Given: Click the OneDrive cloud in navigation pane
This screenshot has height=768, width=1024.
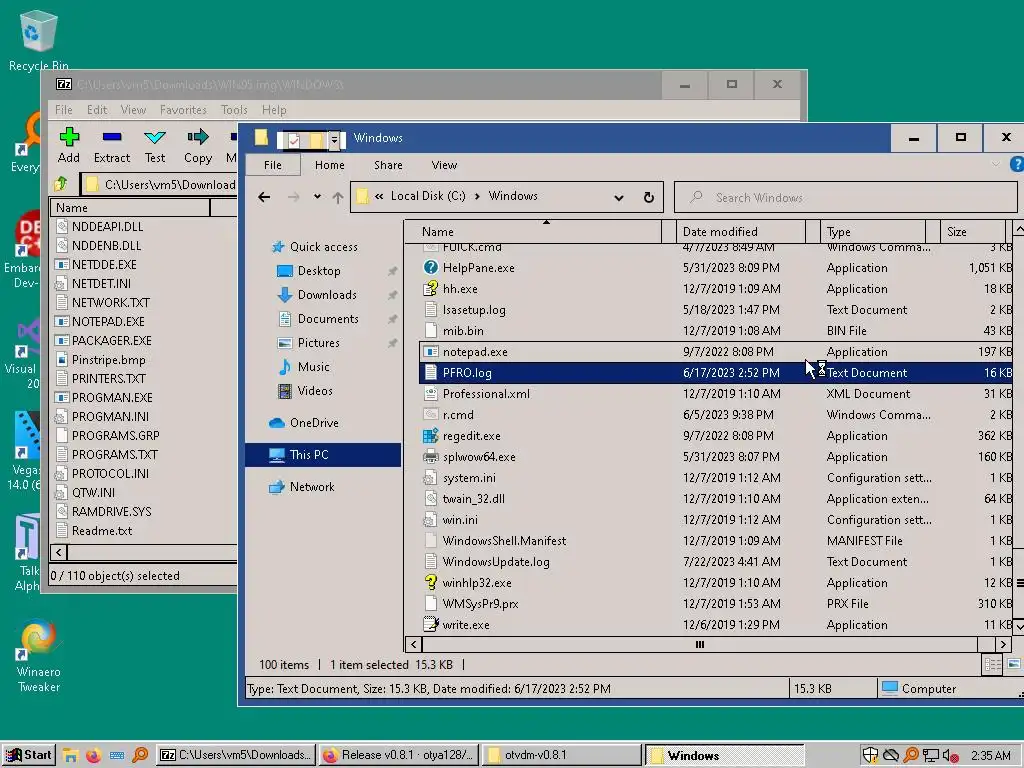Looking at the screenshot, I should coord(277,423).
